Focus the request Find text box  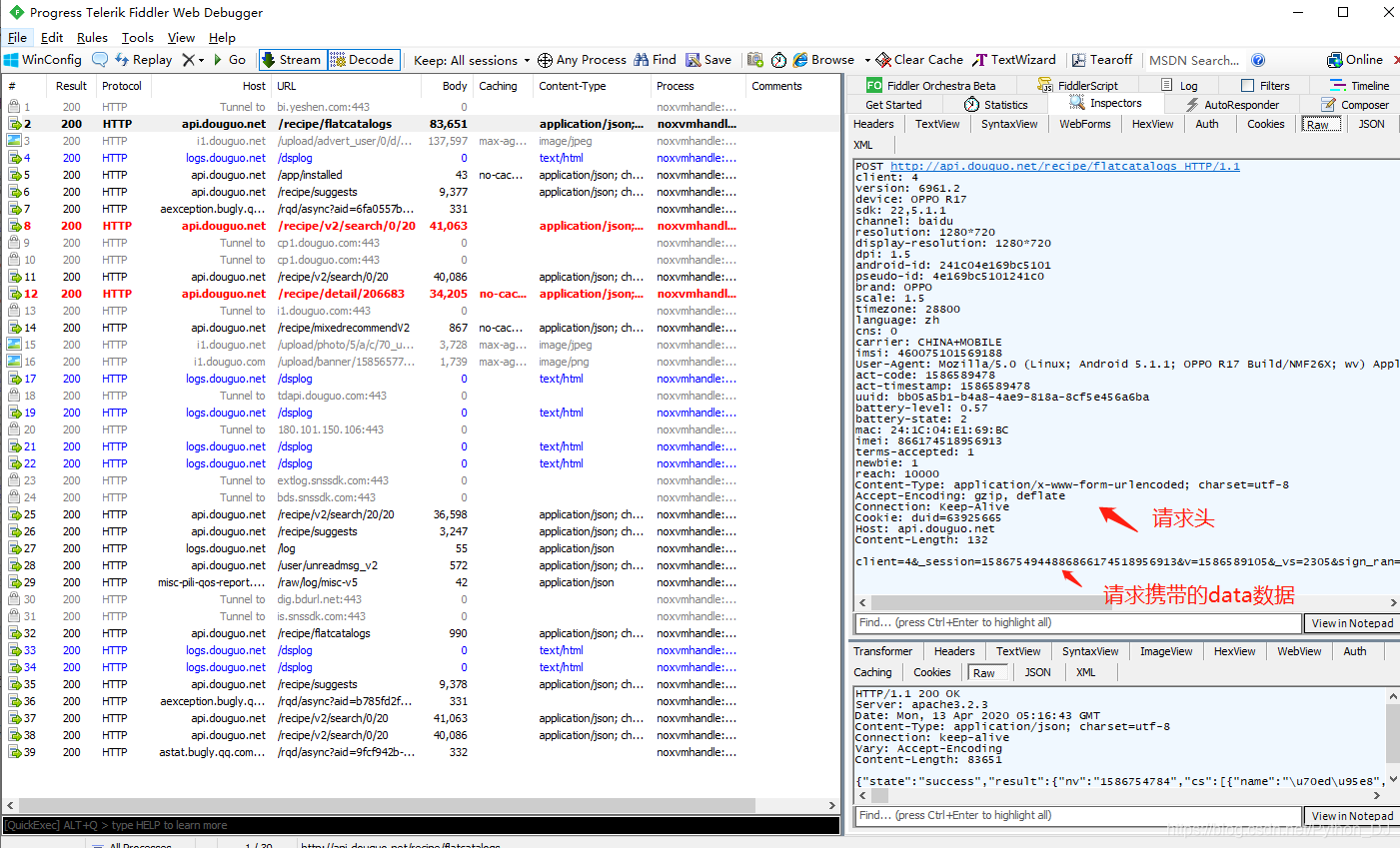click(1078, 623)
